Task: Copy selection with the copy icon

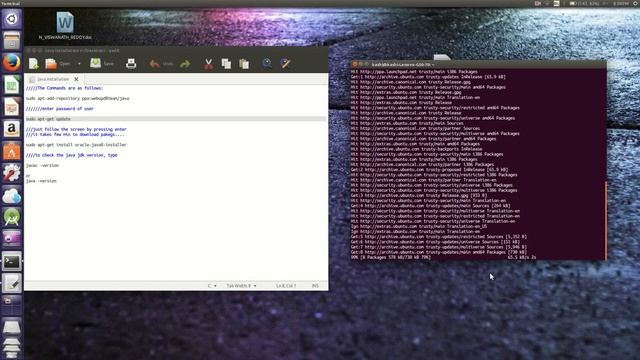Action: click(226, 64)
